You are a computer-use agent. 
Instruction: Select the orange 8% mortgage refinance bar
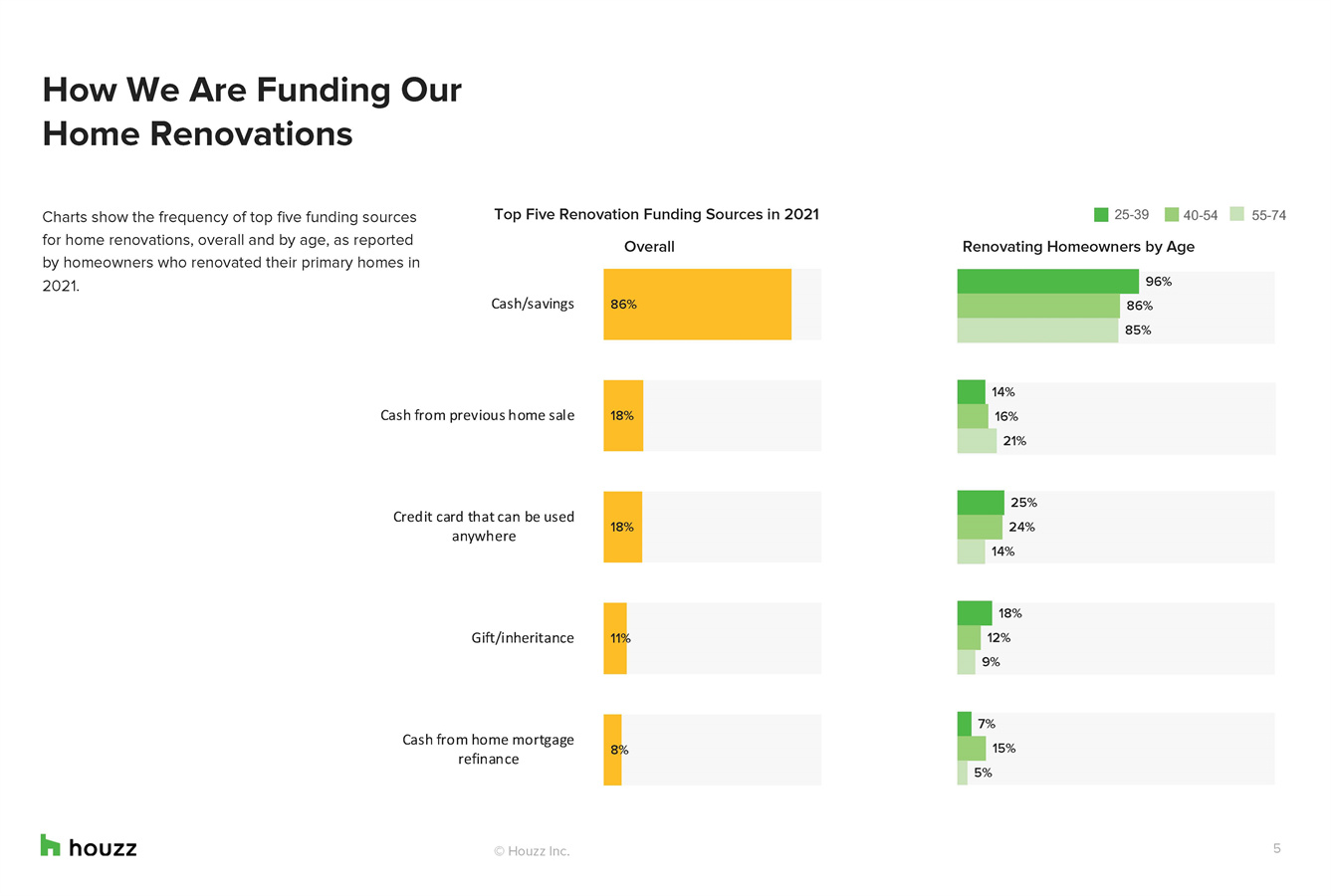point(612,750)
